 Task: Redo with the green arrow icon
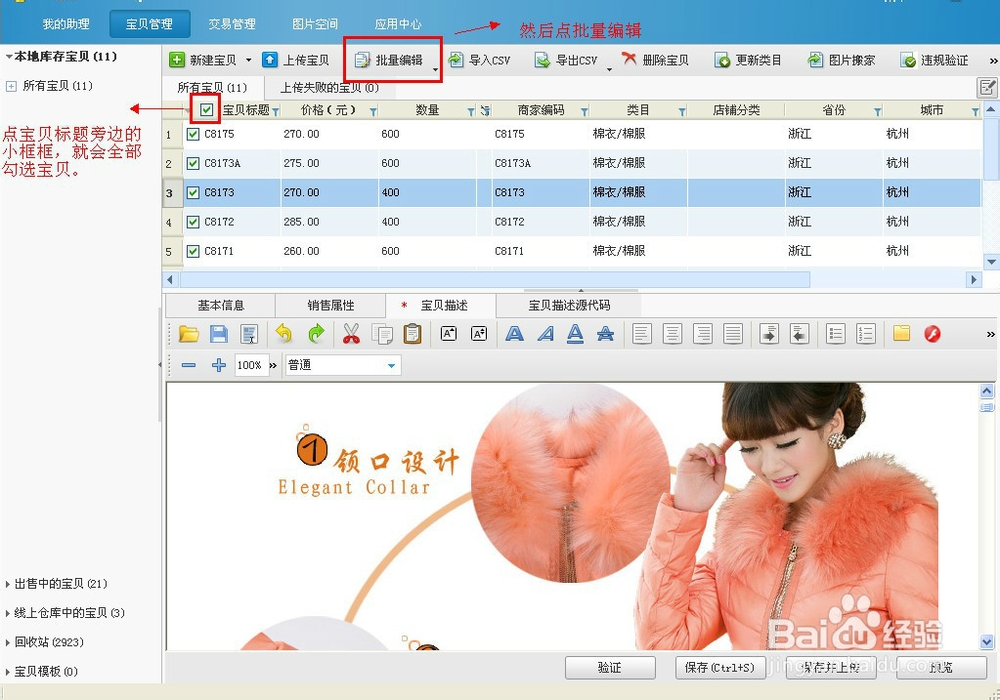coord(316,333)
